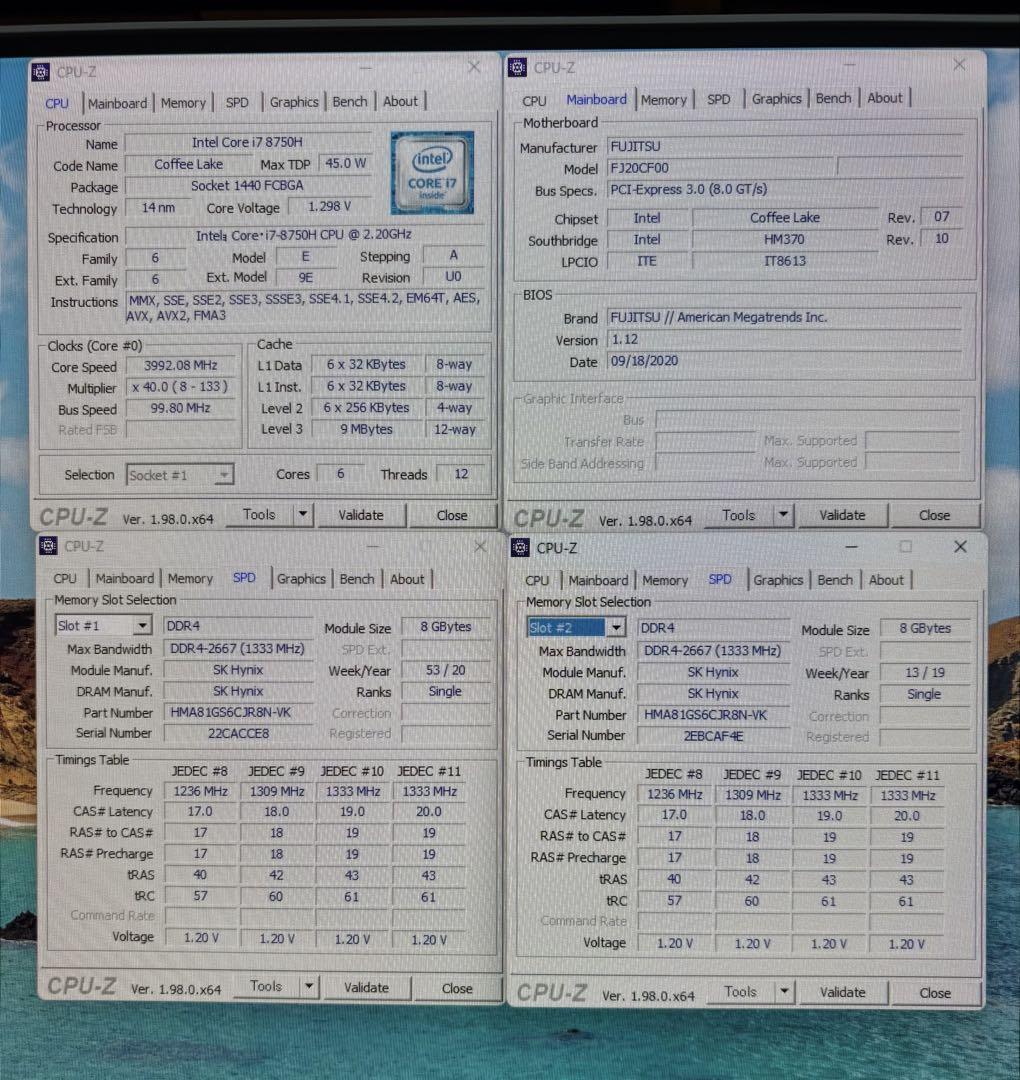Click the Bus Specs. field PCI-Express 3.0
The width and height of the screenshot is (1020, 1080).
click(784, 189)
